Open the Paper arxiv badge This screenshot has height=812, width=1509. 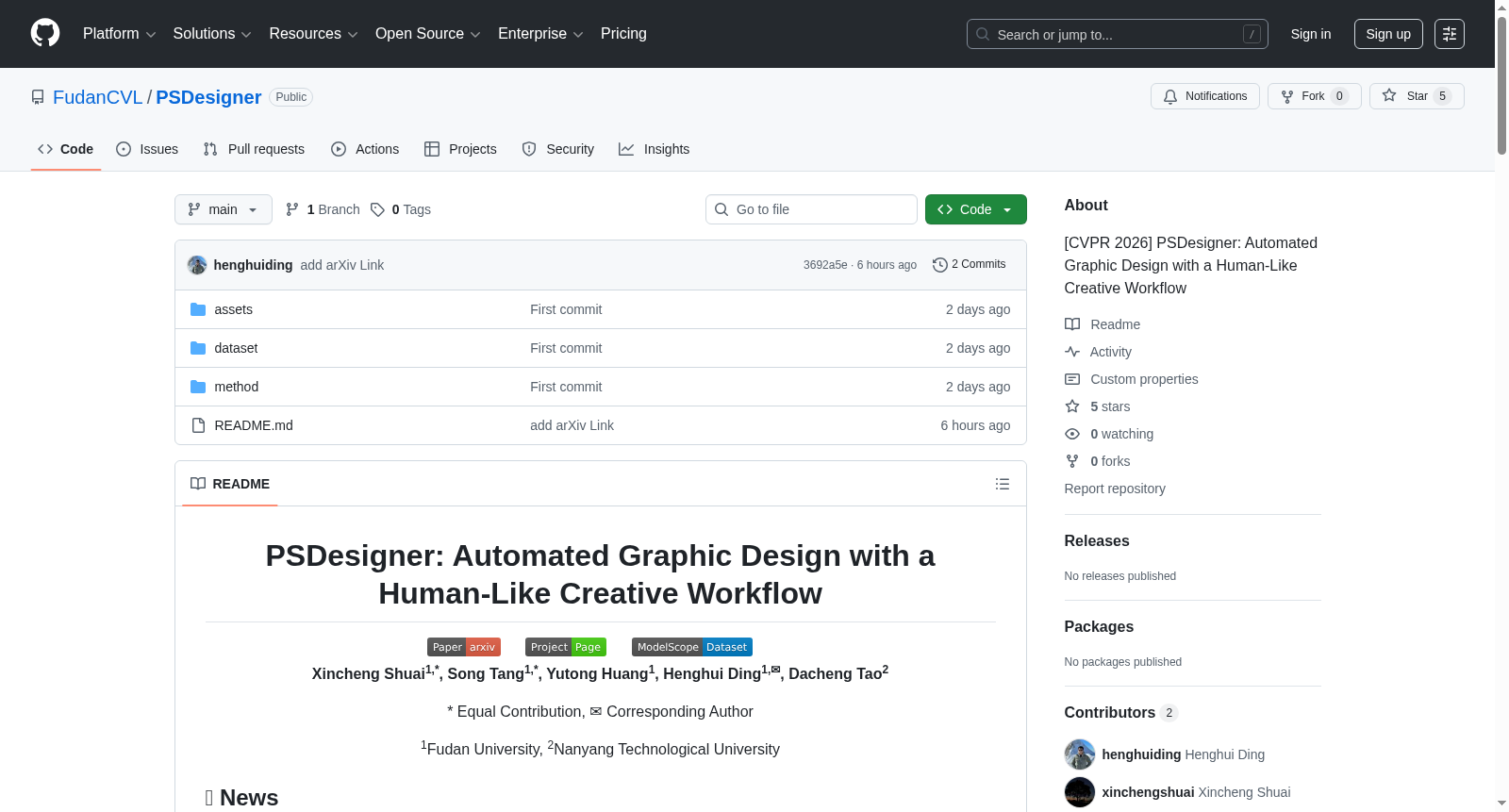[x=464, y=647]
